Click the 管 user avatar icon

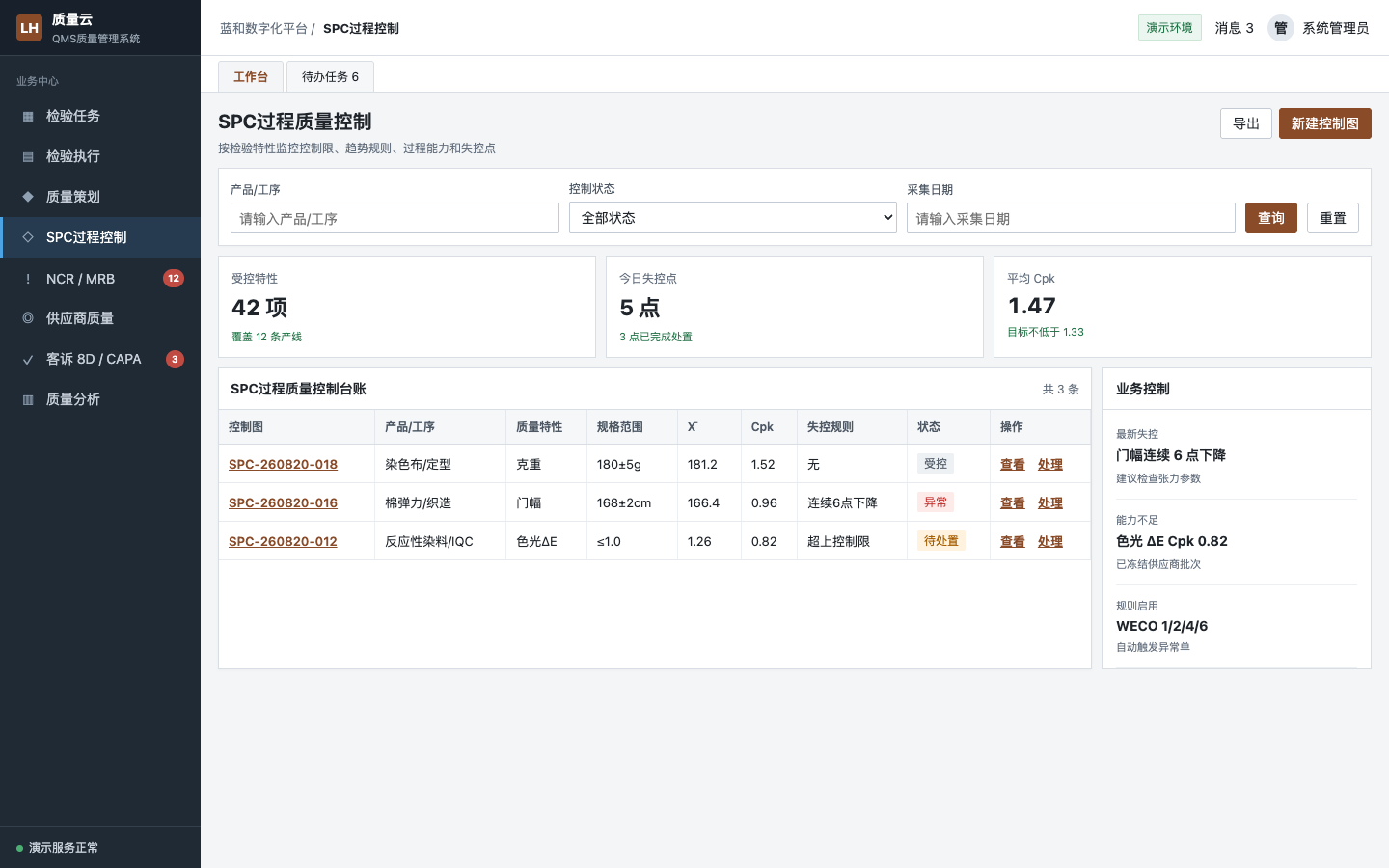click(1280, 28)
